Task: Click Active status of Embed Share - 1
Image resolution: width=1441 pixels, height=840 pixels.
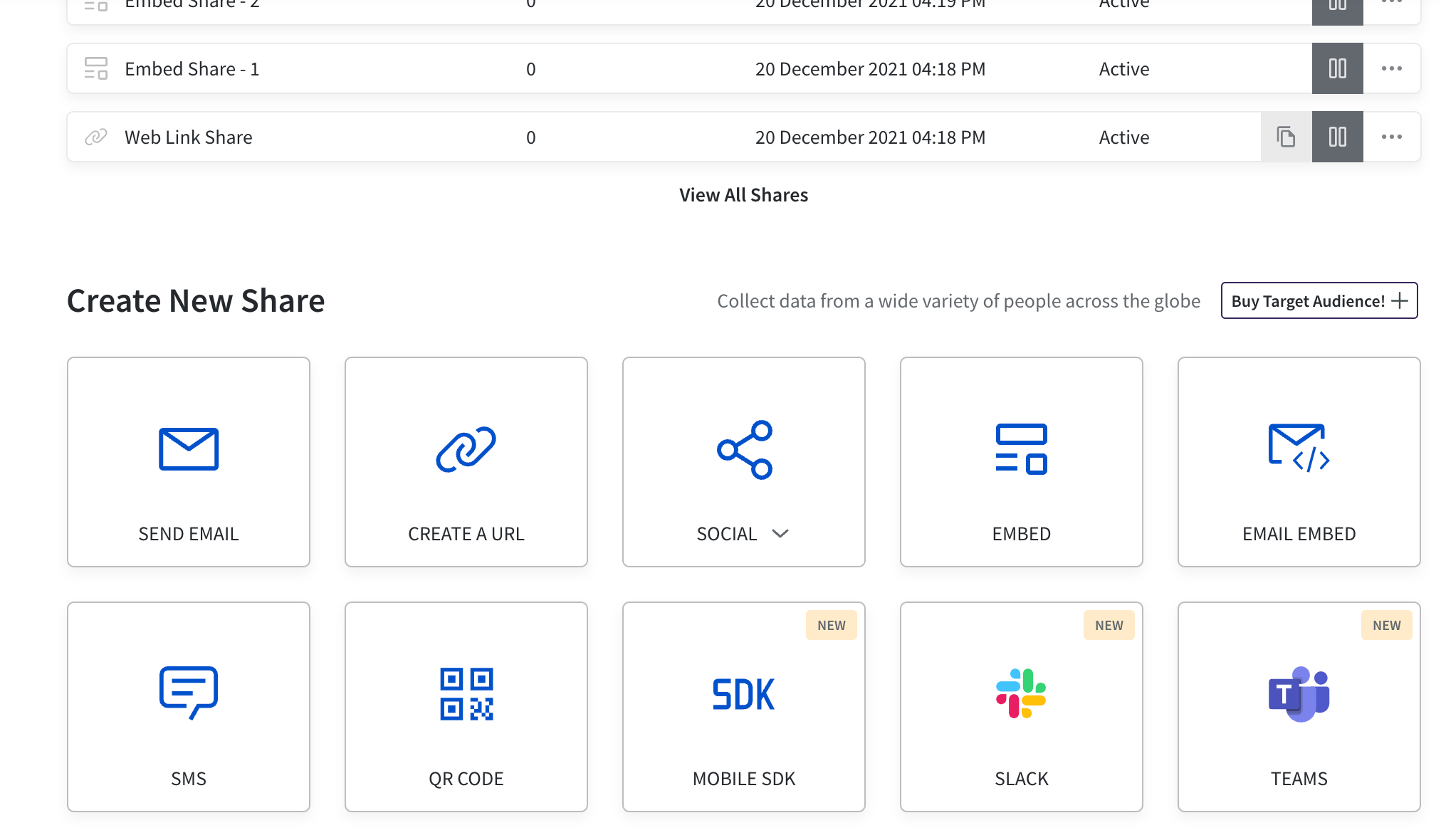Action: (1124, 69)
